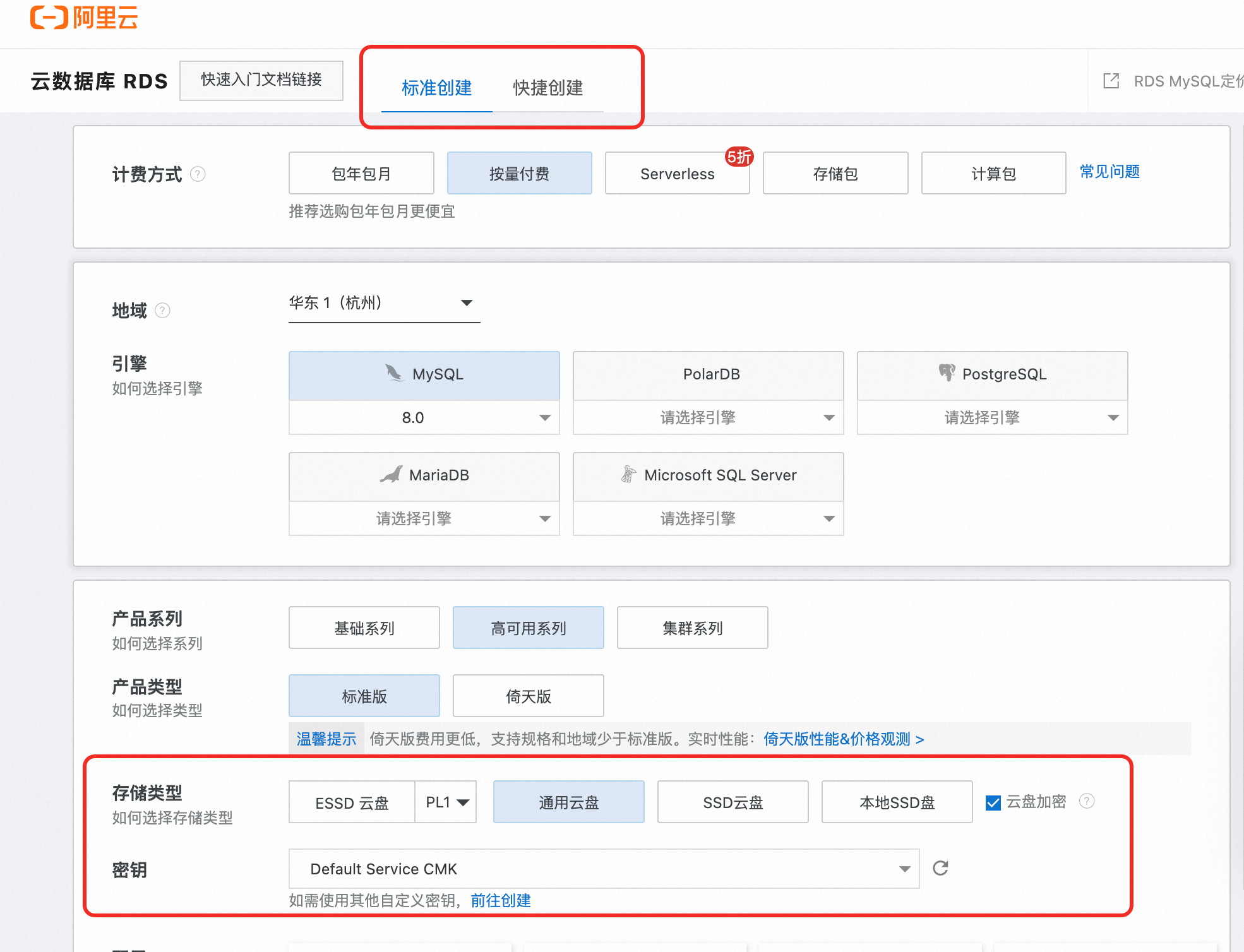Open the RDS MySQL pricing external link icon
1244x952 pixels.
tap(1111, 81)
